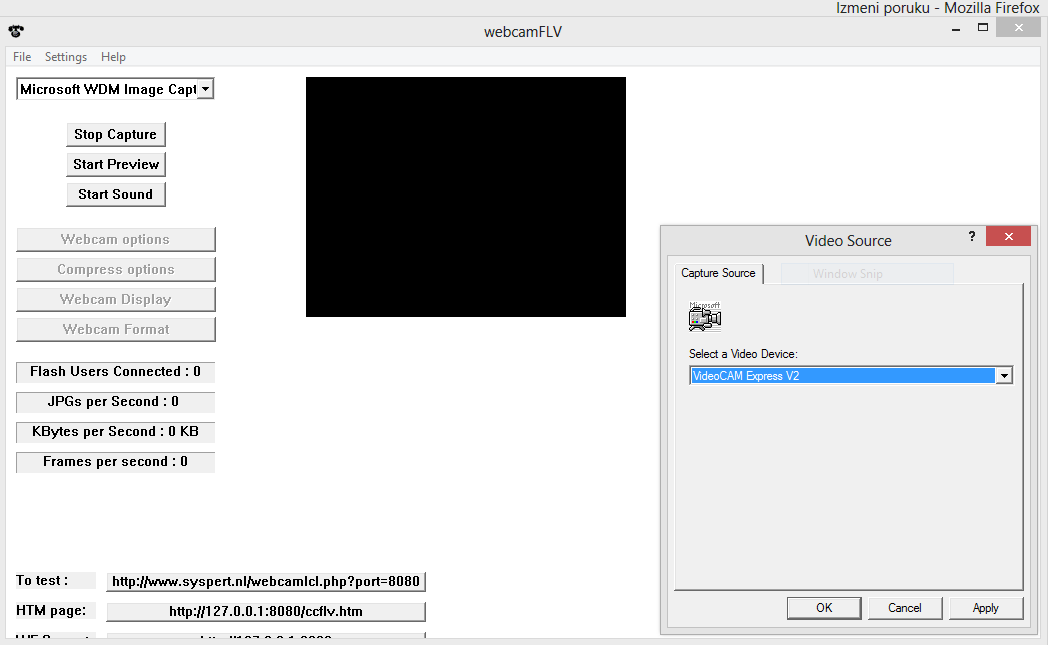Click the Webcam options button
The height and width of the screenshot is (645, 1048).
coord(116,239)
